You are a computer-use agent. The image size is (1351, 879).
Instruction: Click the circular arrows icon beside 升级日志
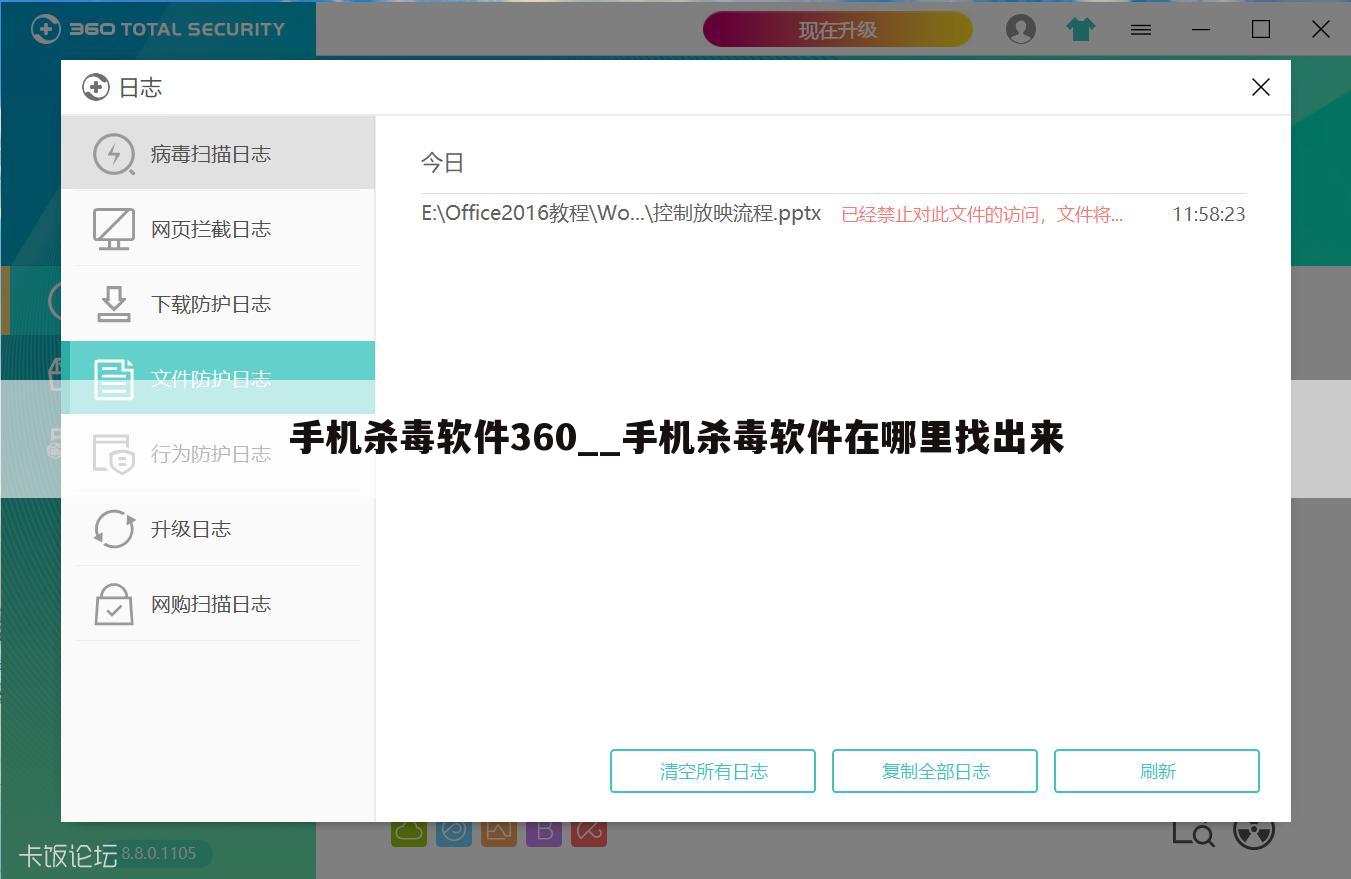[114, 529]
